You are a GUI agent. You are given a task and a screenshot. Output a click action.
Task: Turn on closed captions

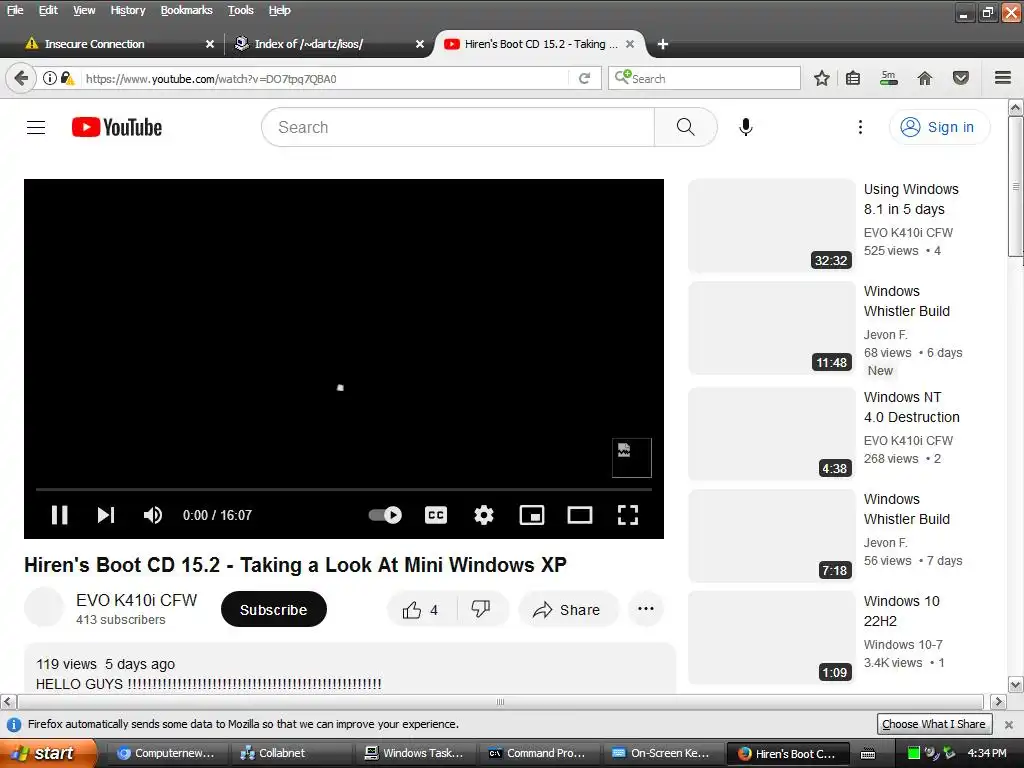tap(436, 515)
